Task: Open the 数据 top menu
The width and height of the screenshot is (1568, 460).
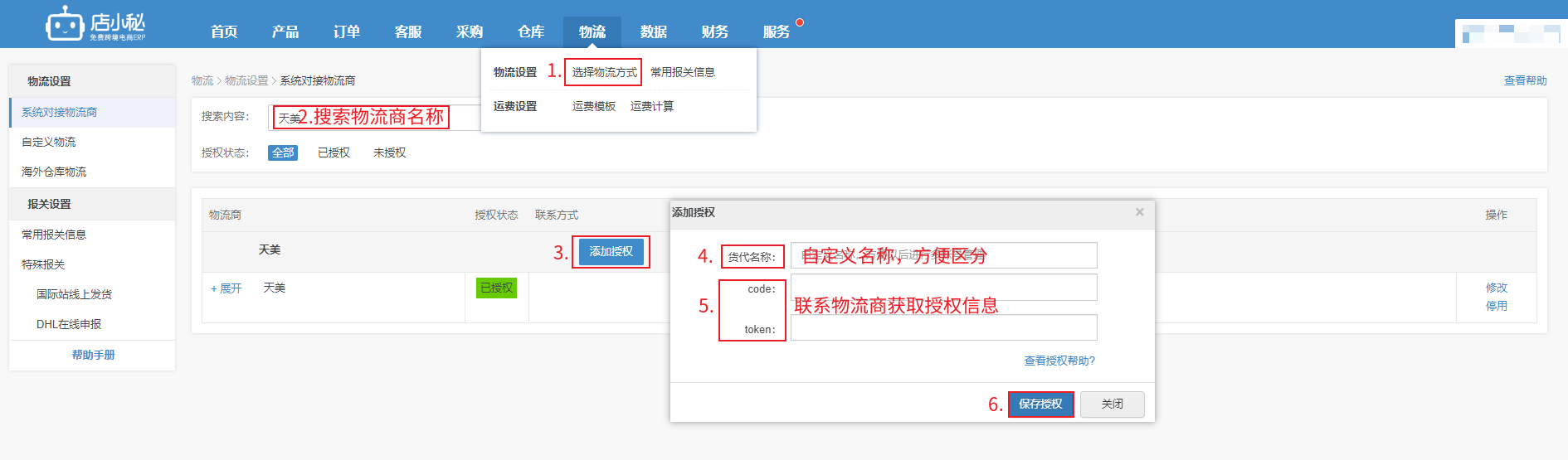Action: click(x=654, y=31)
